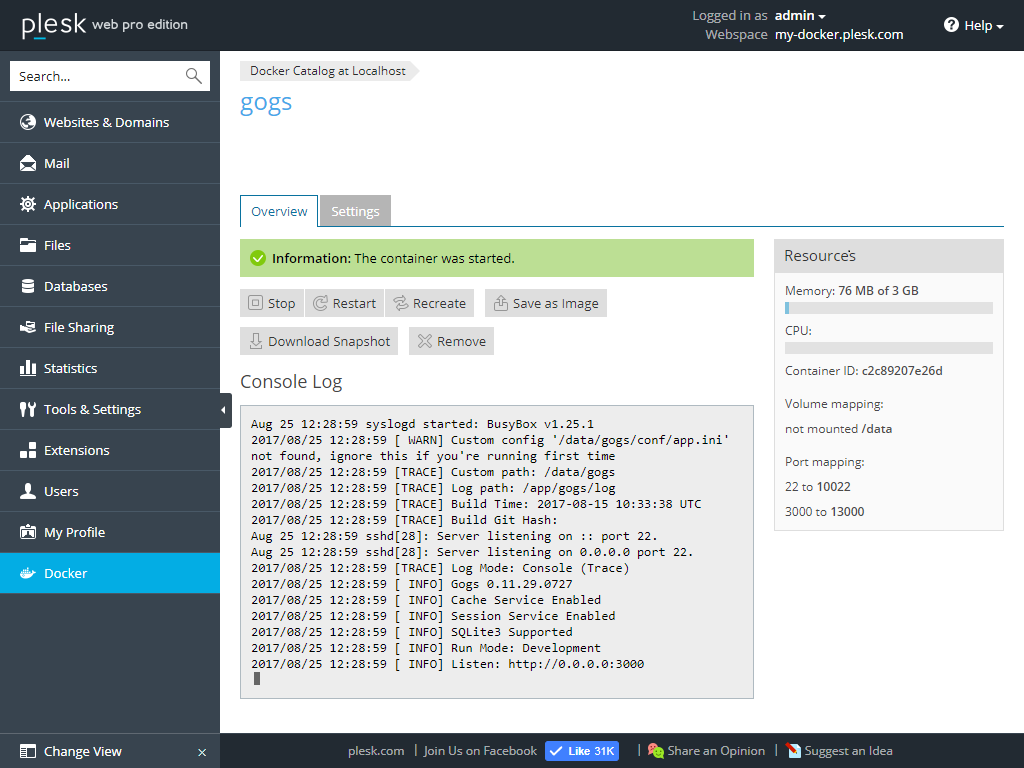Open the Websites & Domains section
The height and width of the screenshot is (768, 1024).
110,122
